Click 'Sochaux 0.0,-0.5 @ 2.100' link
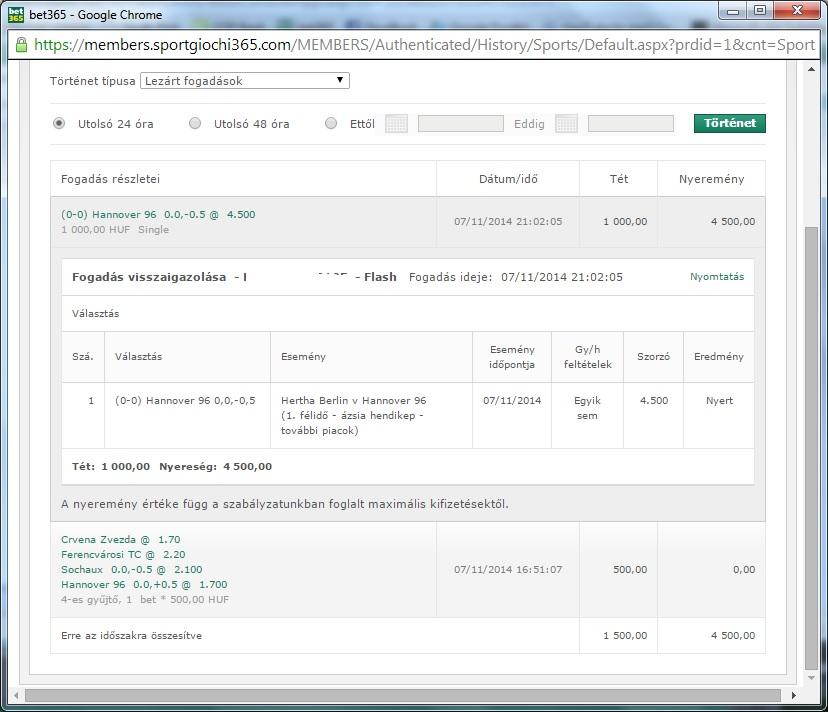The height and width of the screenshot is (712, 828). pos(131,569)
